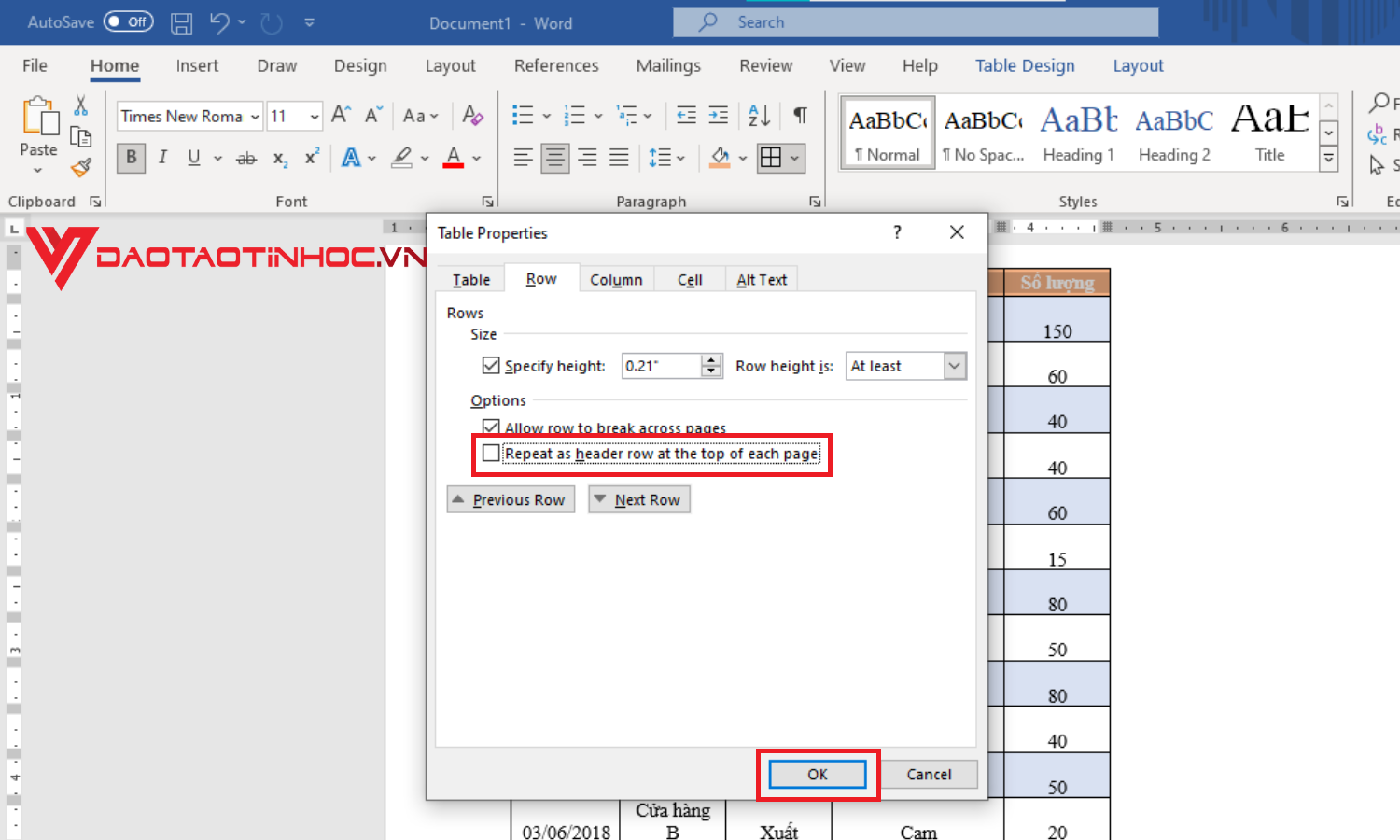Apply subscript formatting
The image size is (1400, 840).
(279, 158)
